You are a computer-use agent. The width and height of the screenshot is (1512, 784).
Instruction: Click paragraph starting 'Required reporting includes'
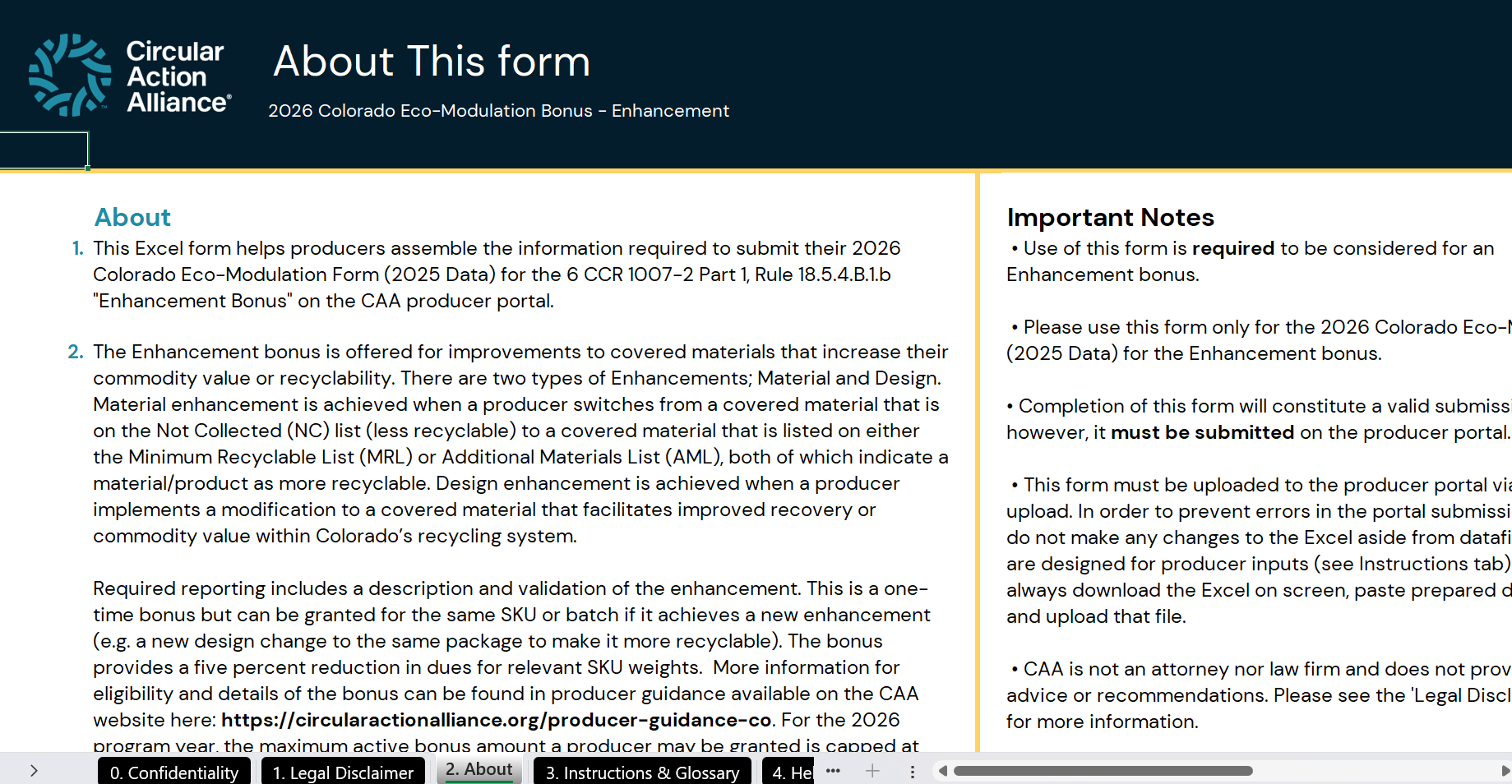[511, 667]
